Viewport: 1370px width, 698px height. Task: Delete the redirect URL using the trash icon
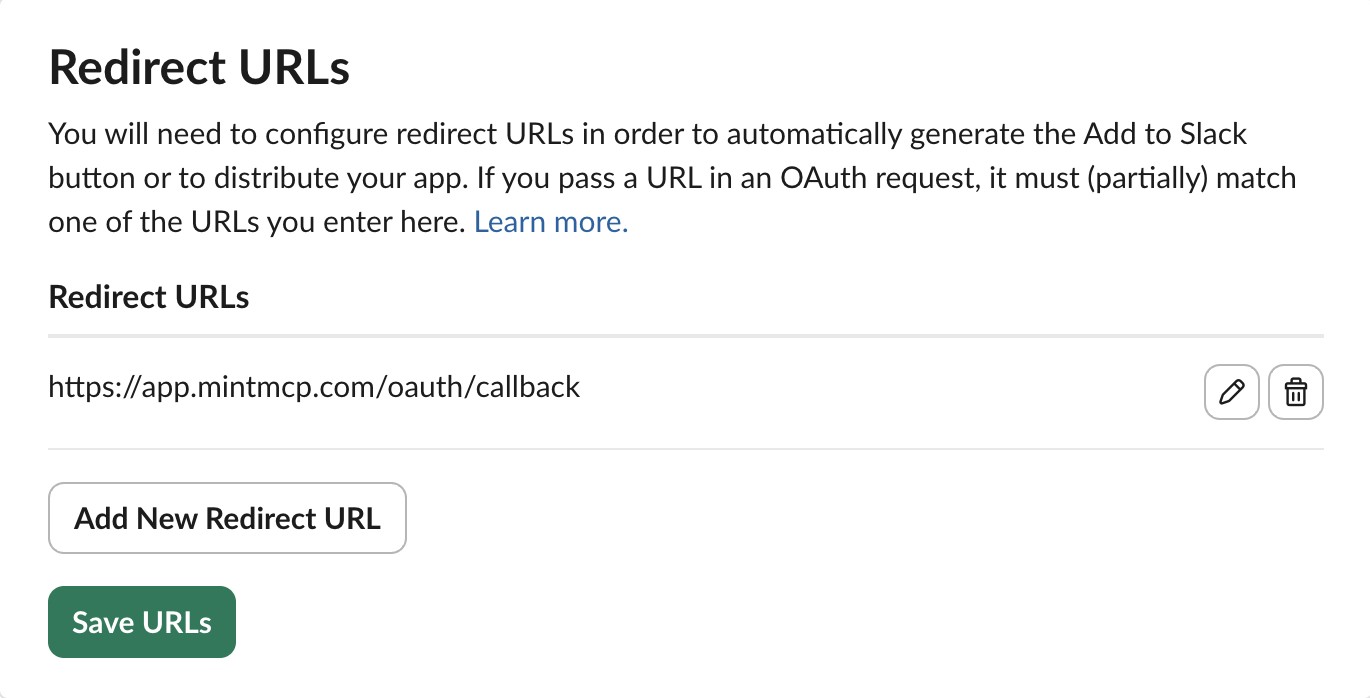pyautogui.click(x=1296, y=392)
